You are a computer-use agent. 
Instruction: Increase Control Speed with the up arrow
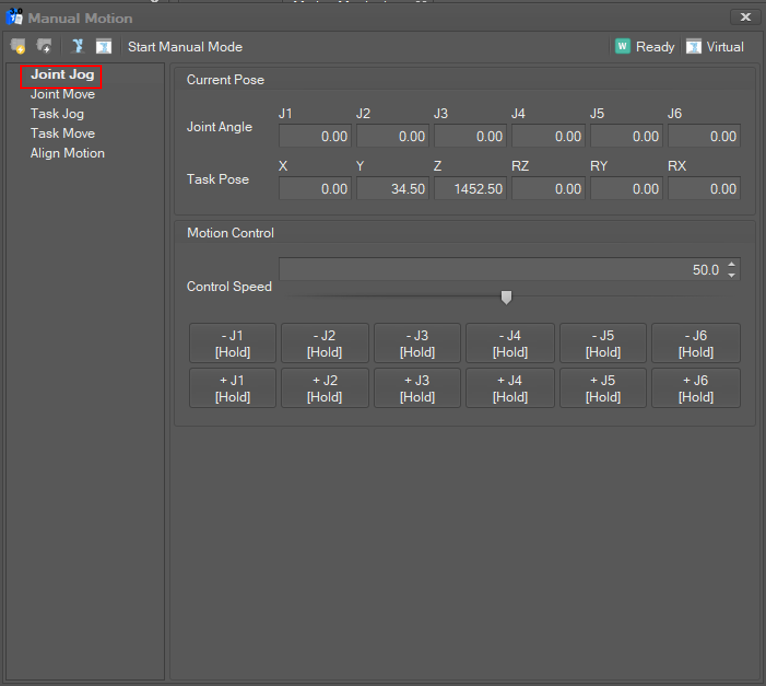click(x=732, y=265)
